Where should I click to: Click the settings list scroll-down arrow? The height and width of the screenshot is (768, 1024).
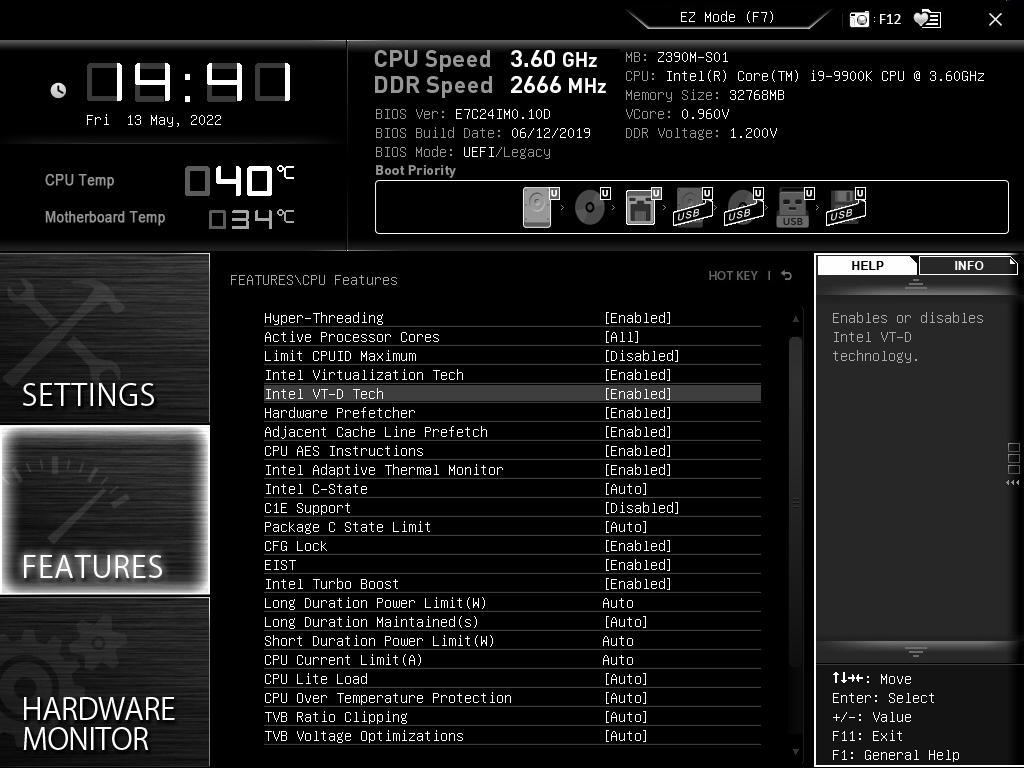pyautogui.click(x=795, y=752)
